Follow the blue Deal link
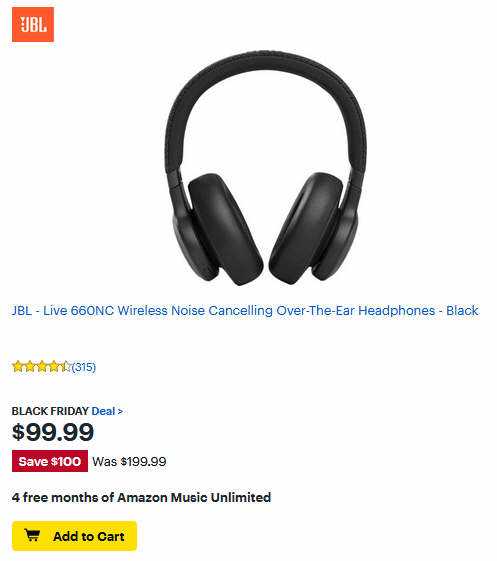The image size is (497, 561). coord(103,411)
